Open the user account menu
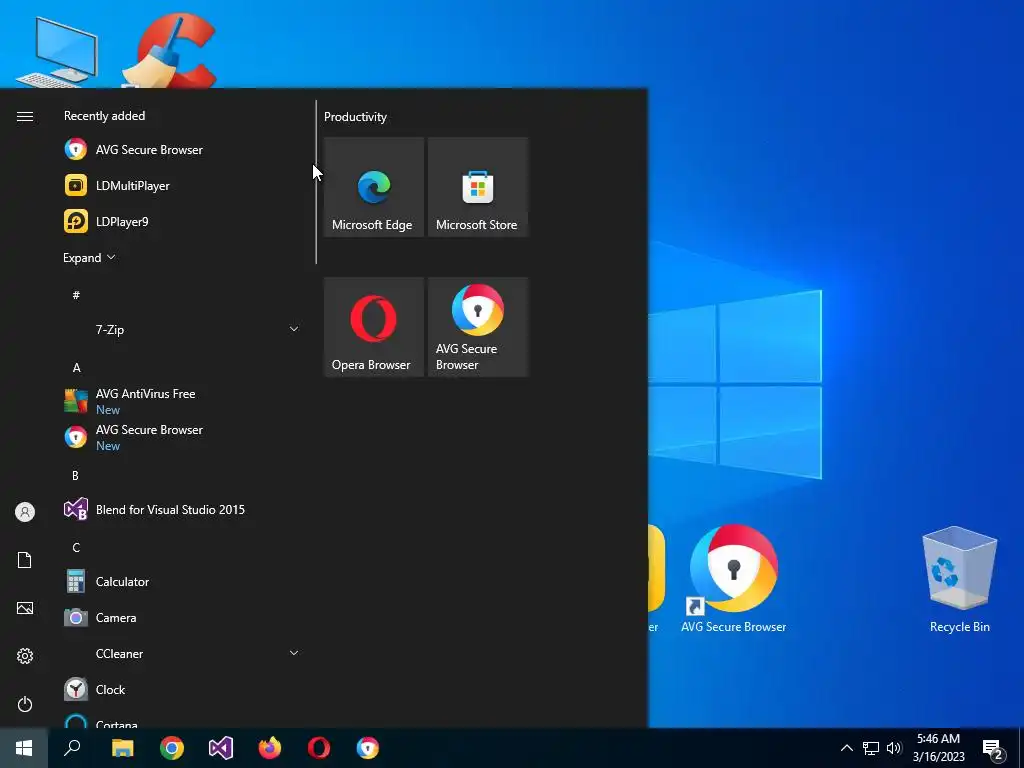The image size is (1024, 768). [25, 512]
